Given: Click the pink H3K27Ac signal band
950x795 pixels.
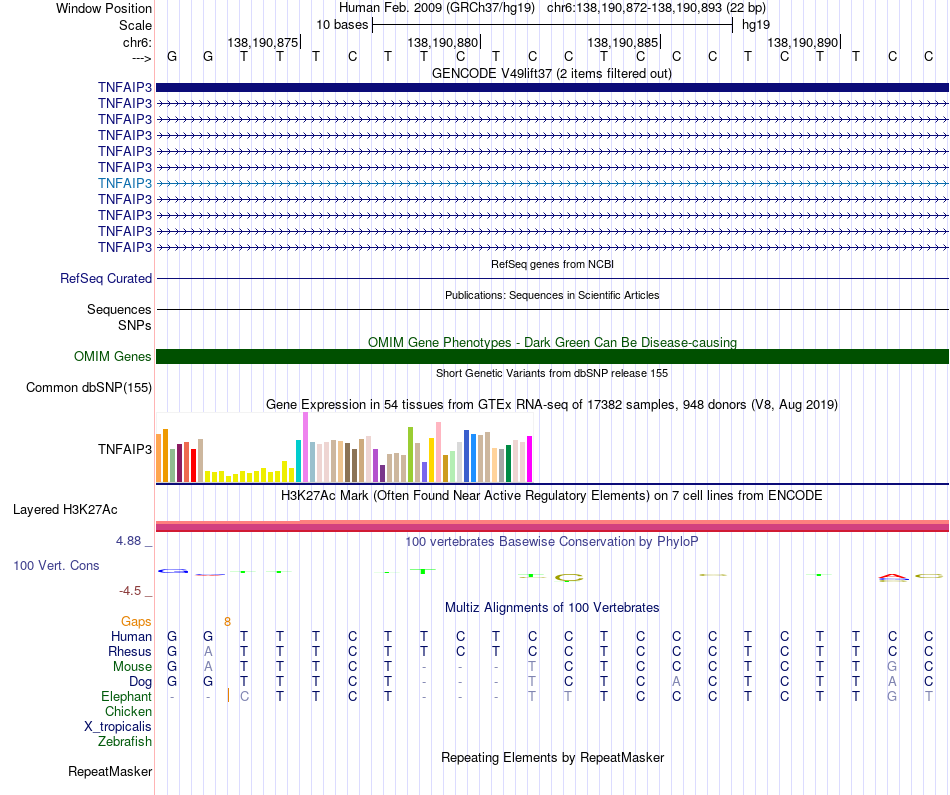Looking at the screenshot, I should point(552,526).
